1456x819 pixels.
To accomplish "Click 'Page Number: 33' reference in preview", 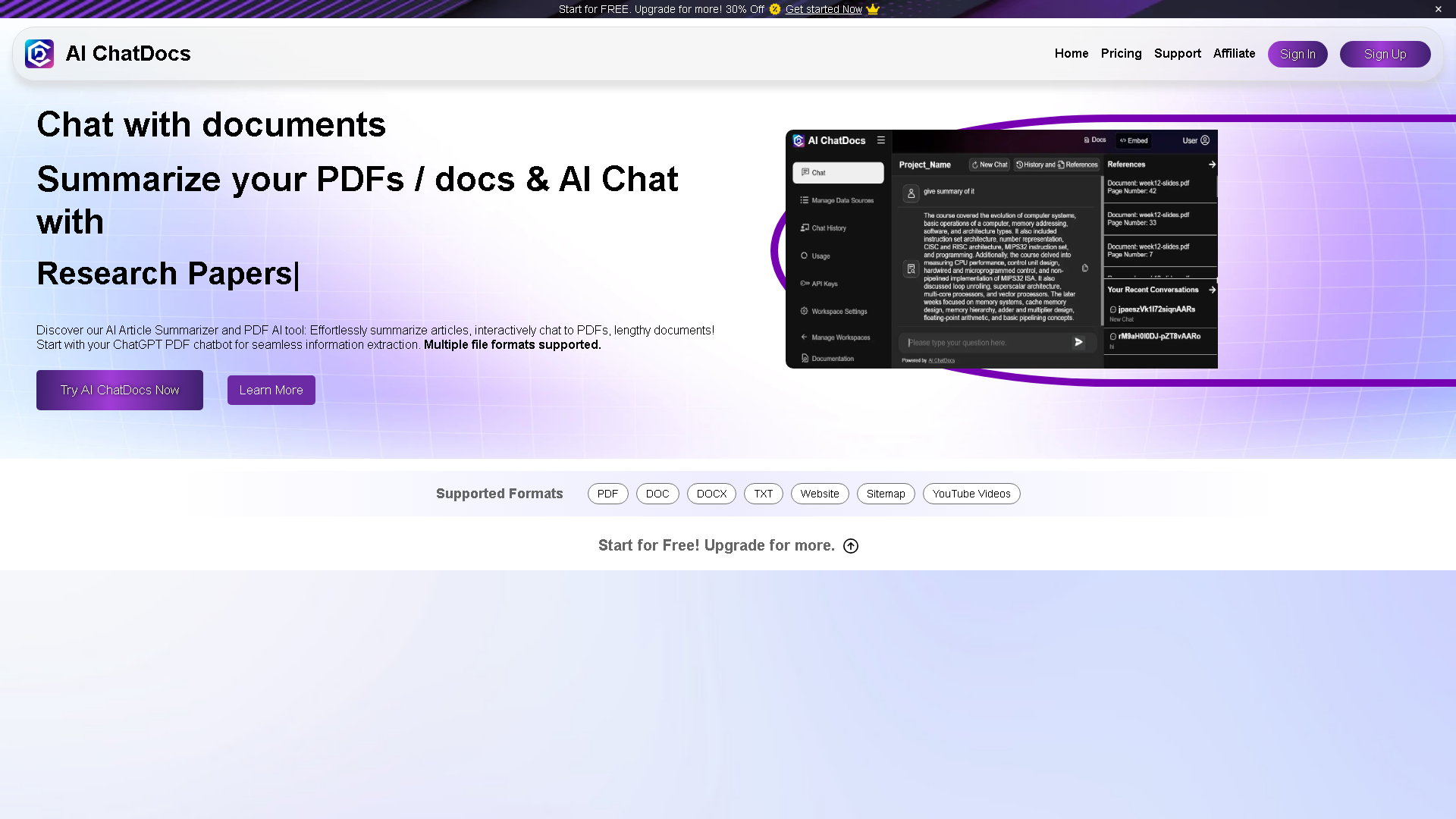I will tap(1131, 223).
